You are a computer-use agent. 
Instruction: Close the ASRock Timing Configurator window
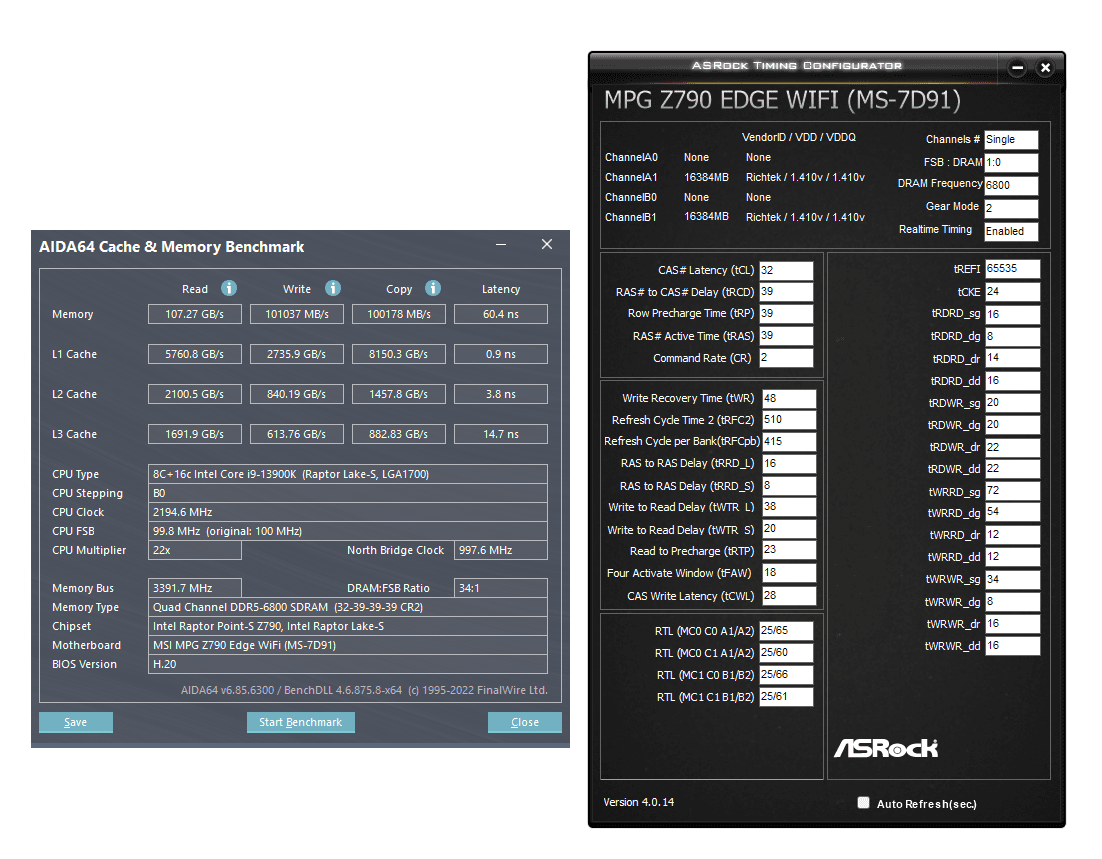[x=1046, y=68]
